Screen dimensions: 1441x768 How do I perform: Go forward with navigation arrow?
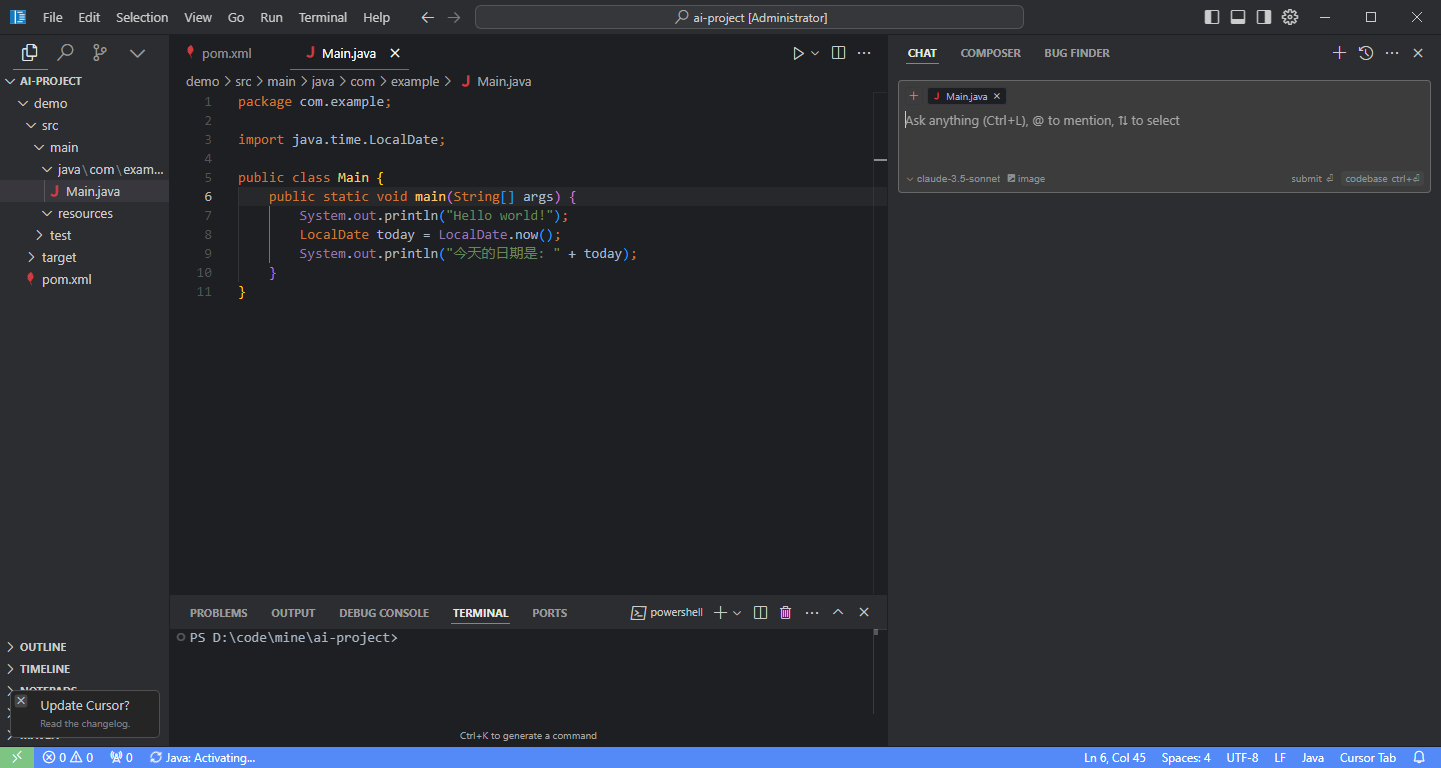coord(454,17)
